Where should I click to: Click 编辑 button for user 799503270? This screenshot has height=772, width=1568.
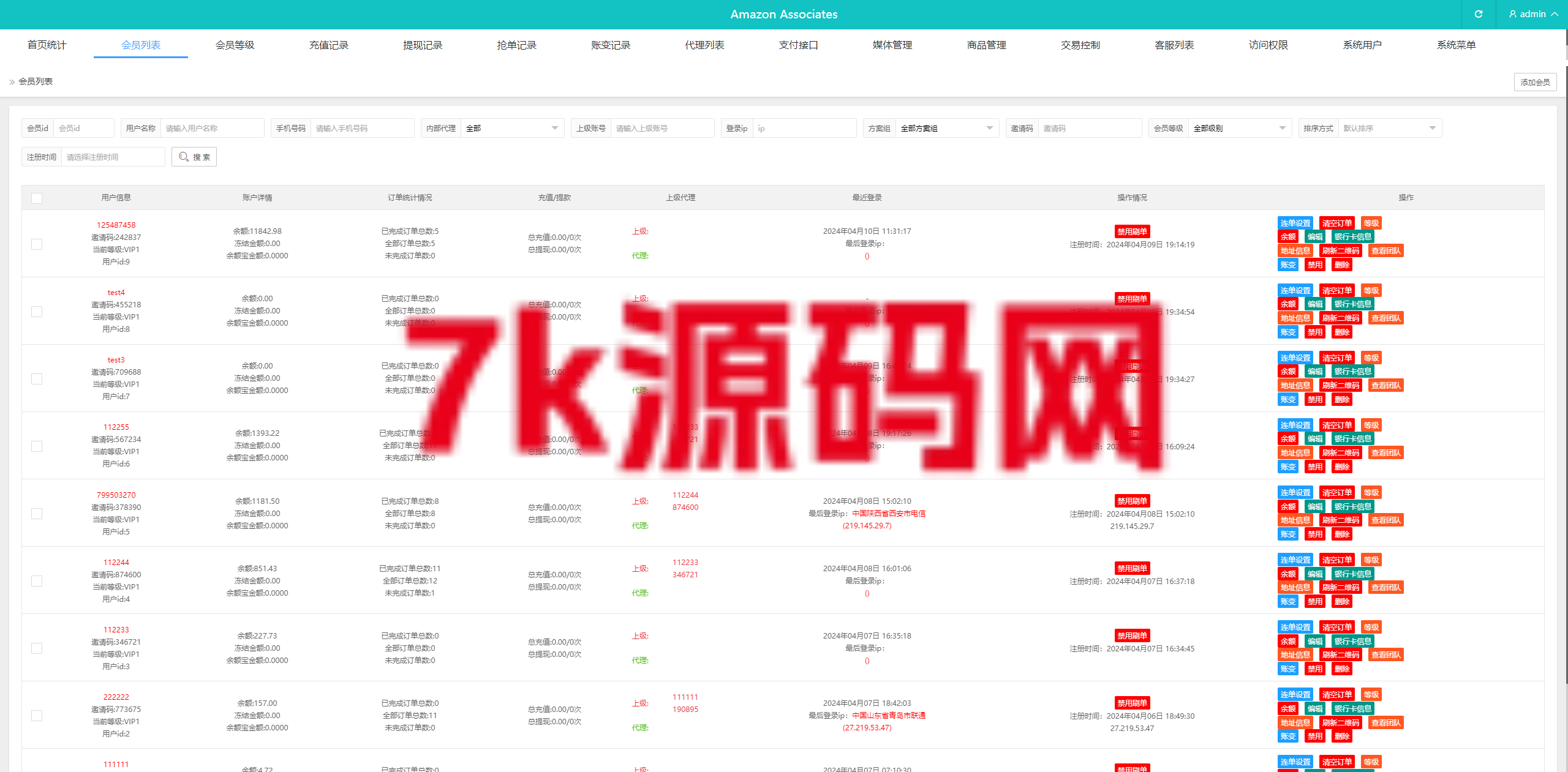point(1315,506)
